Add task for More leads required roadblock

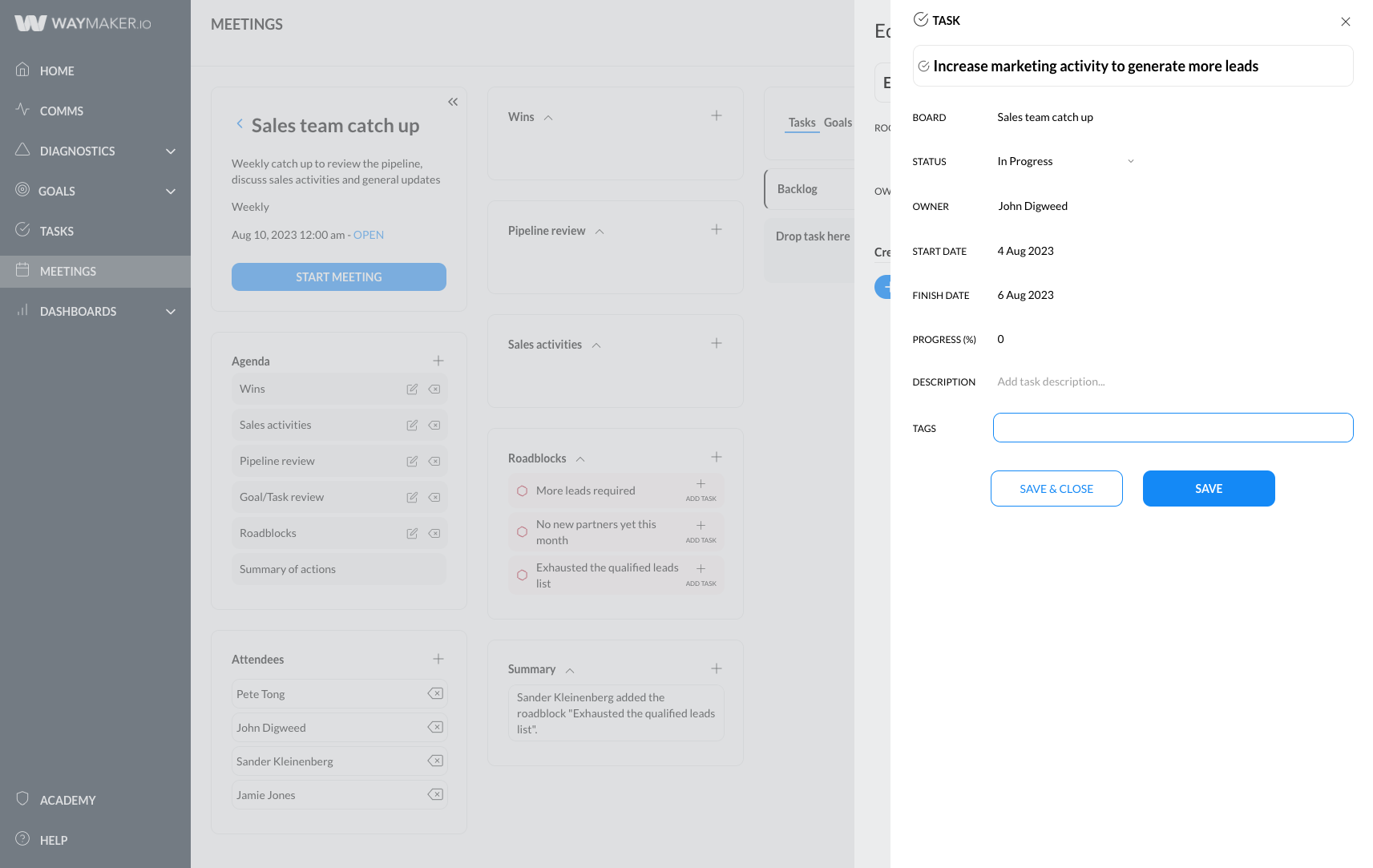pos(701,490)
